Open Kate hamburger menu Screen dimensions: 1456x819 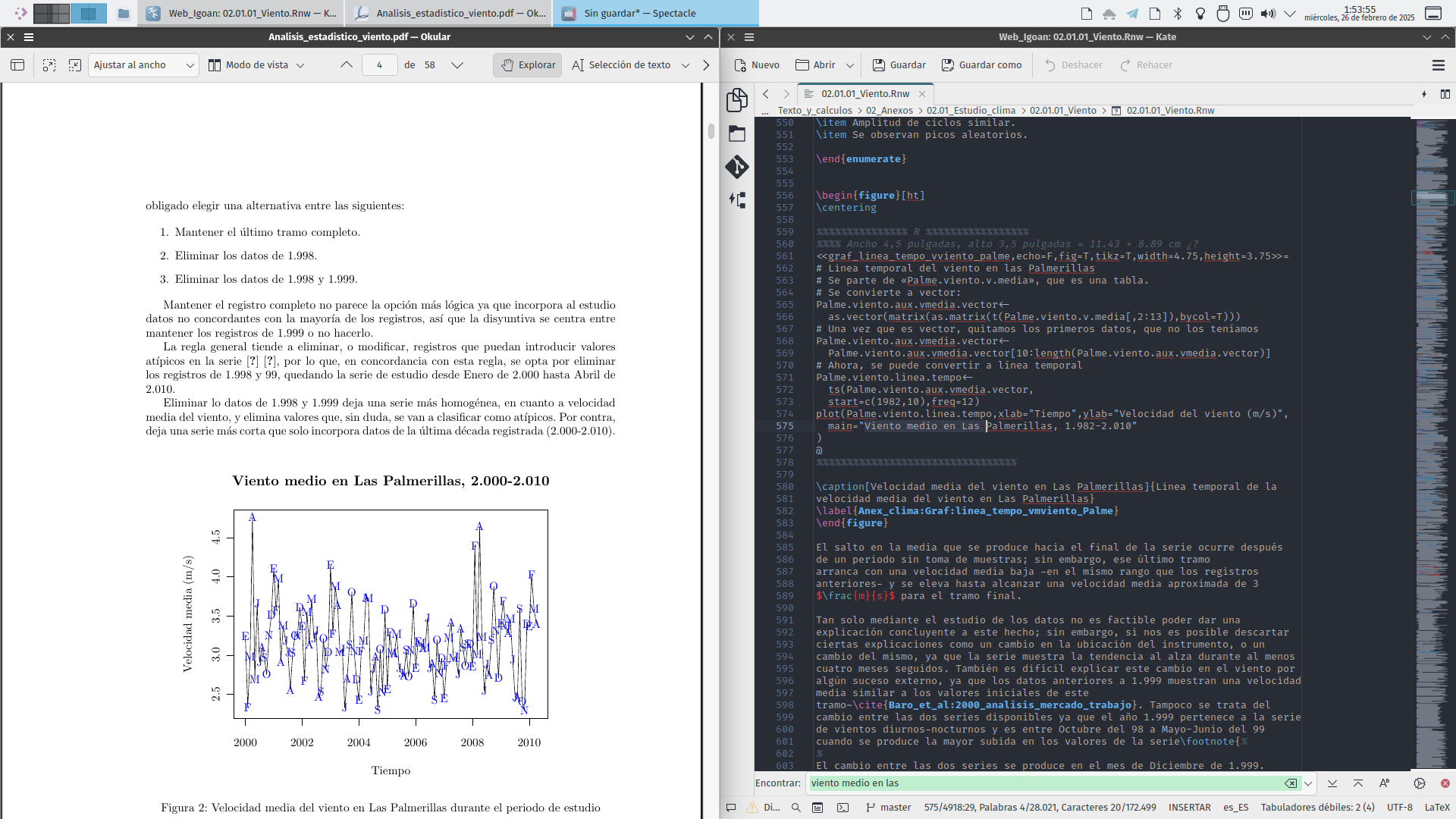click(1438, 65)
